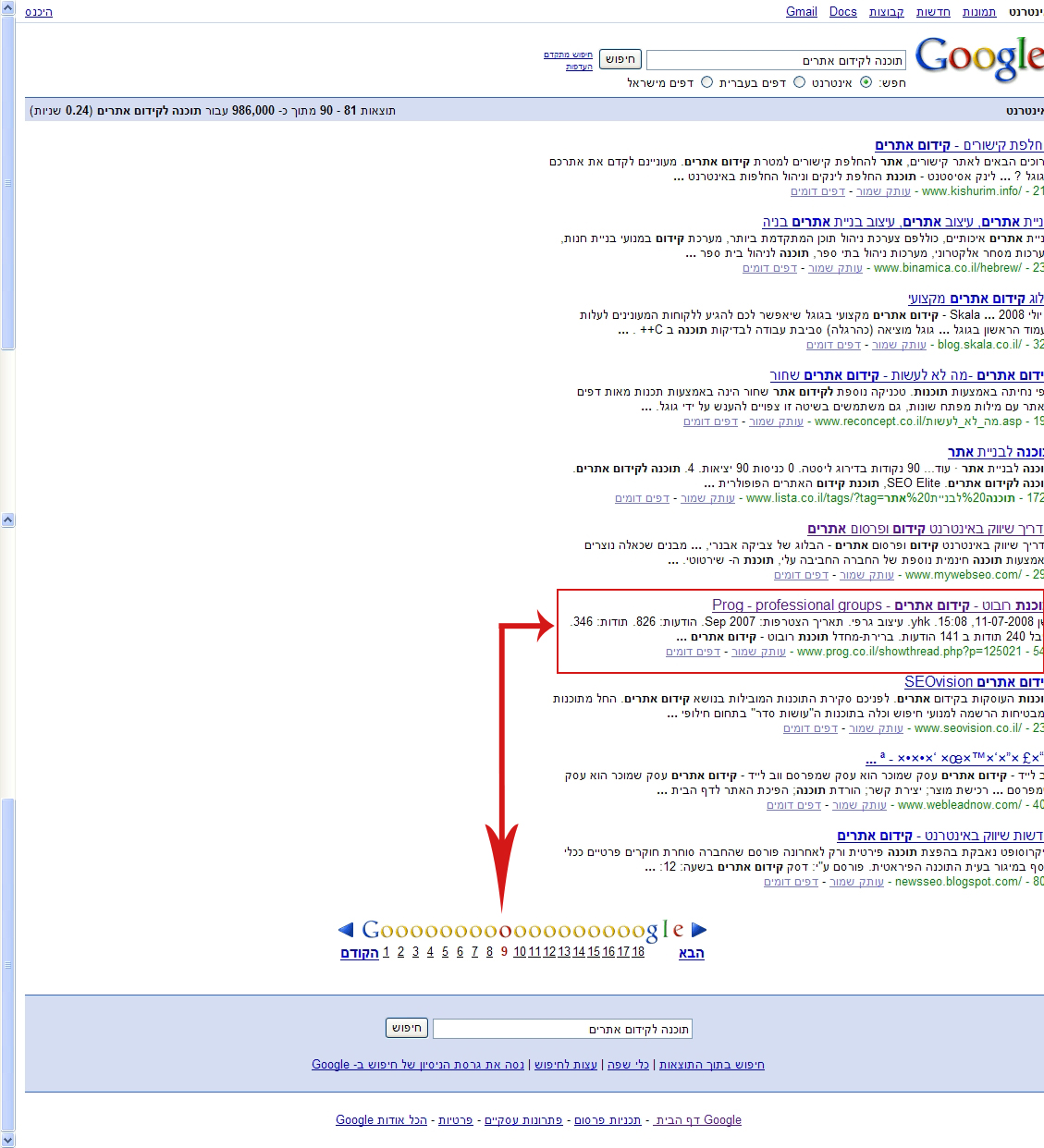This screenshot has height=1148, width=1044.
Task: Open the cached copy for newsseo.blogspot.com
Action: pos(856,882)
